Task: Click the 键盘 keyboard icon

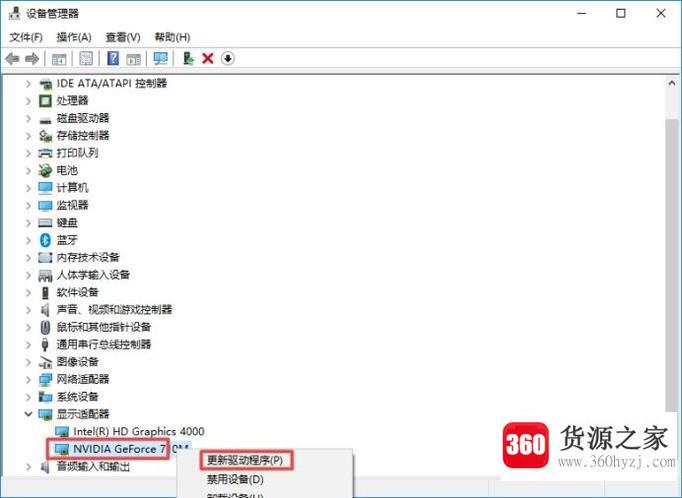Action: (45, 223)
